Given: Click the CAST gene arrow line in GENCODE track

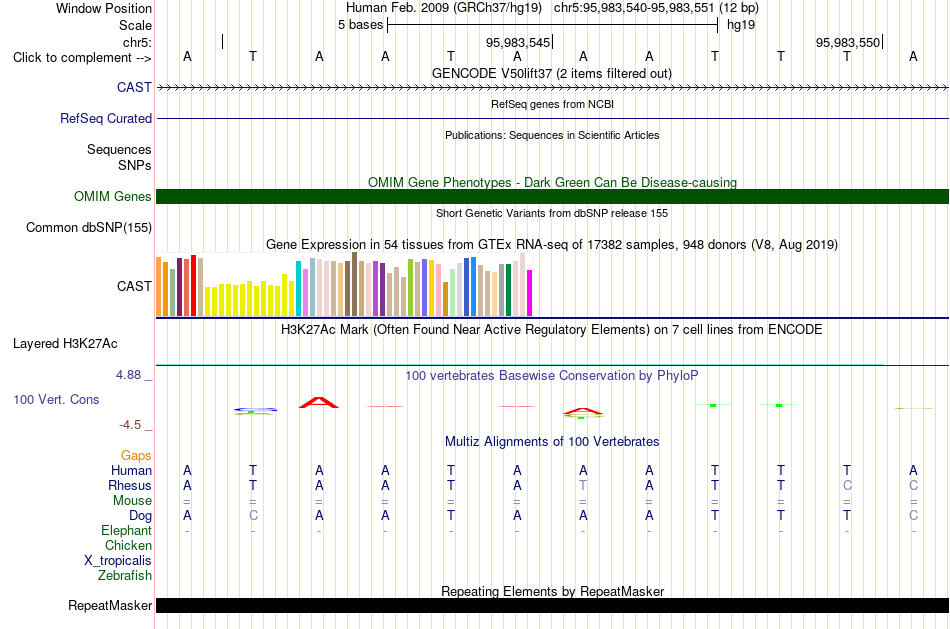Looking at the screenshot, I should tap(552, 88).
